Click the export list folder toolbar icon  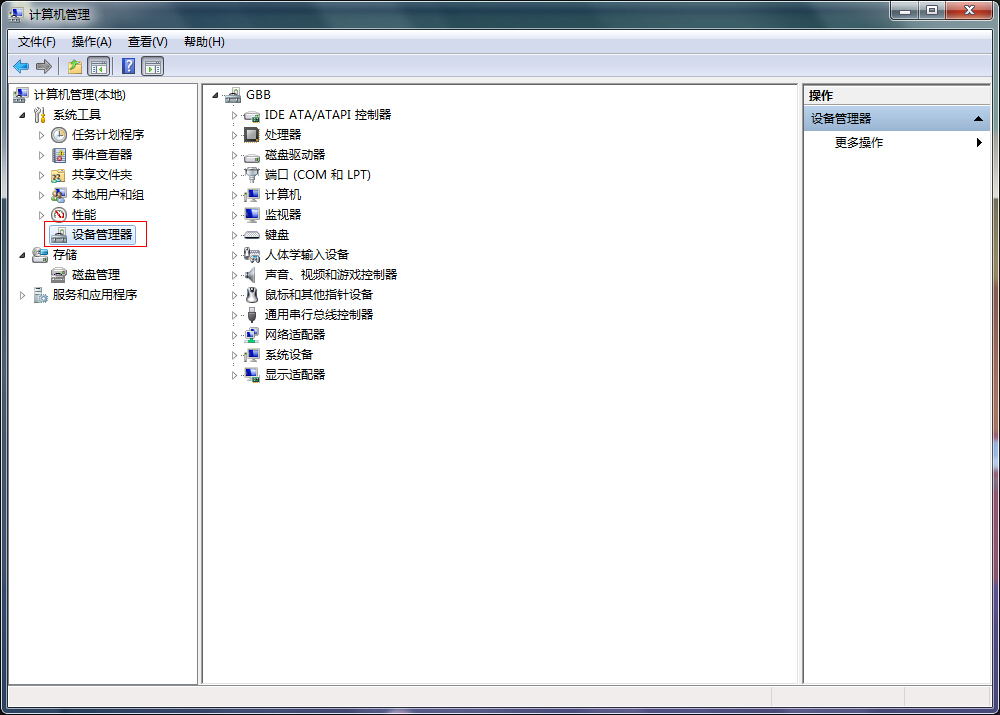point(75,66)
